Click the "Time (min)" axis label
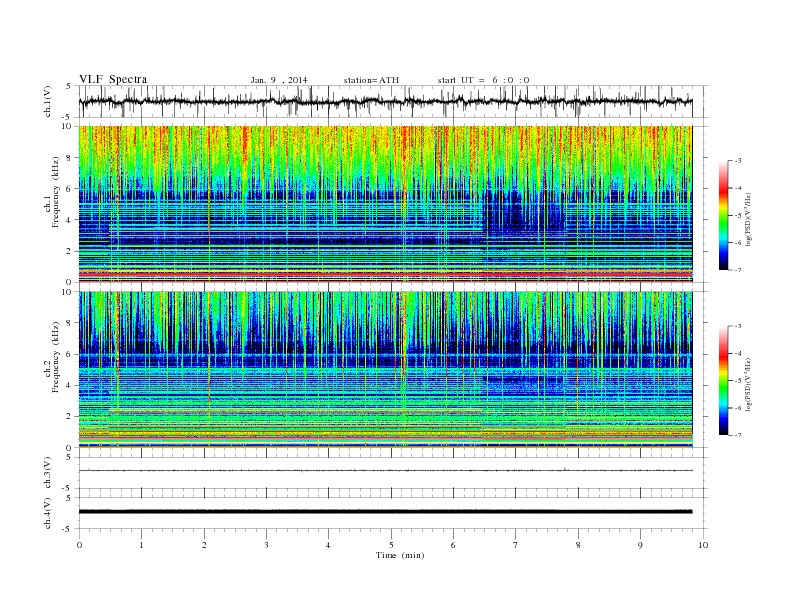The height and width of the screenshot is (612, 792). click(x=400, y=555)
